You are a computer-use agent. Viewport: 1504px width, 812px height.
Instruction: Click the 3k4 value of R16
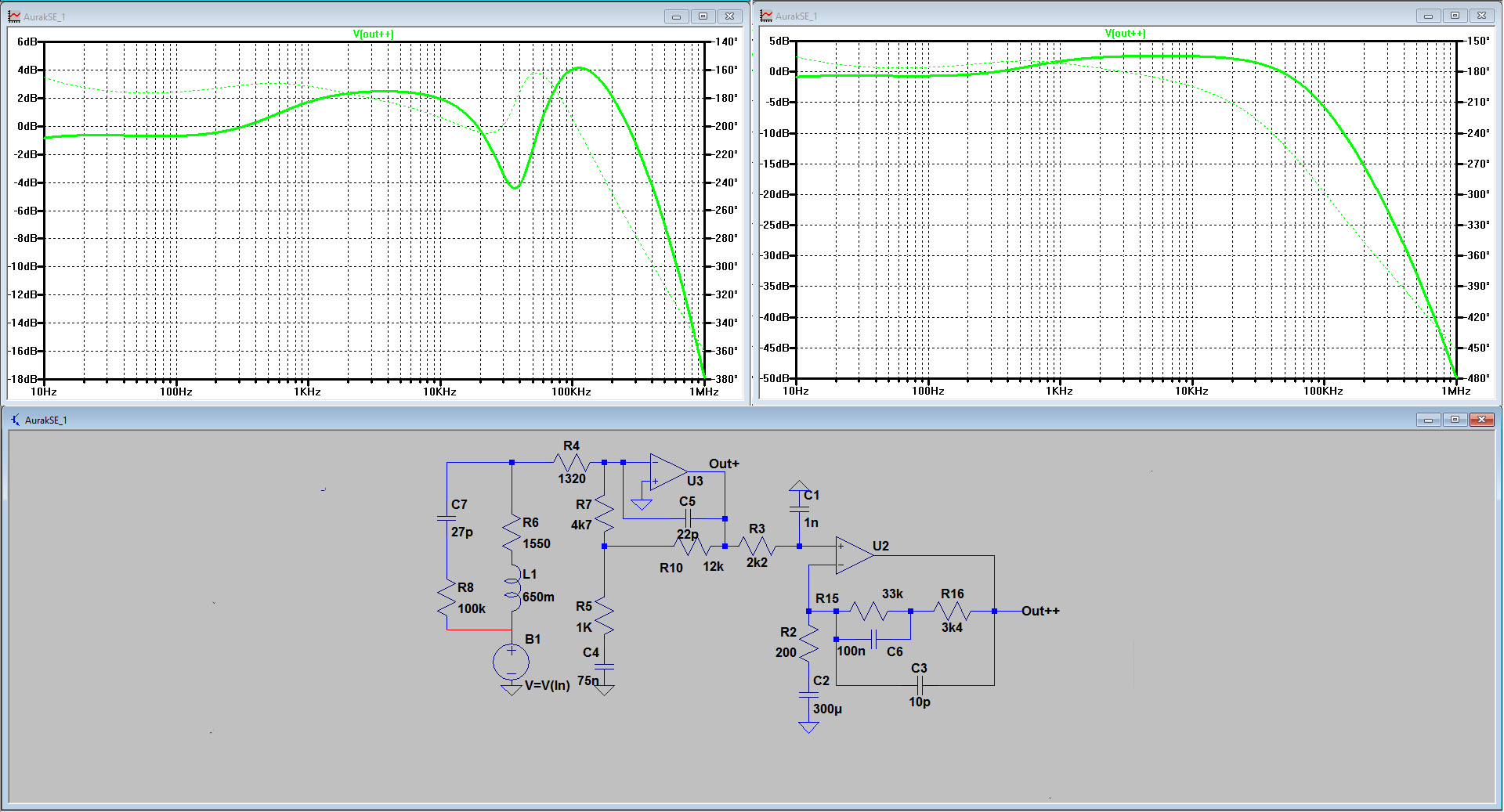(952, 627)
